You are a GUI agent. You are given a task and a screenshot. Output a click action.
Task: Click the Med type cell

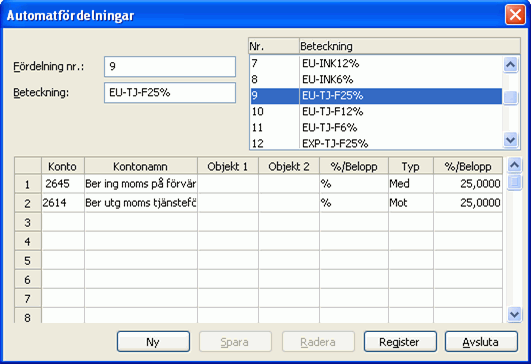pos(411,184)
